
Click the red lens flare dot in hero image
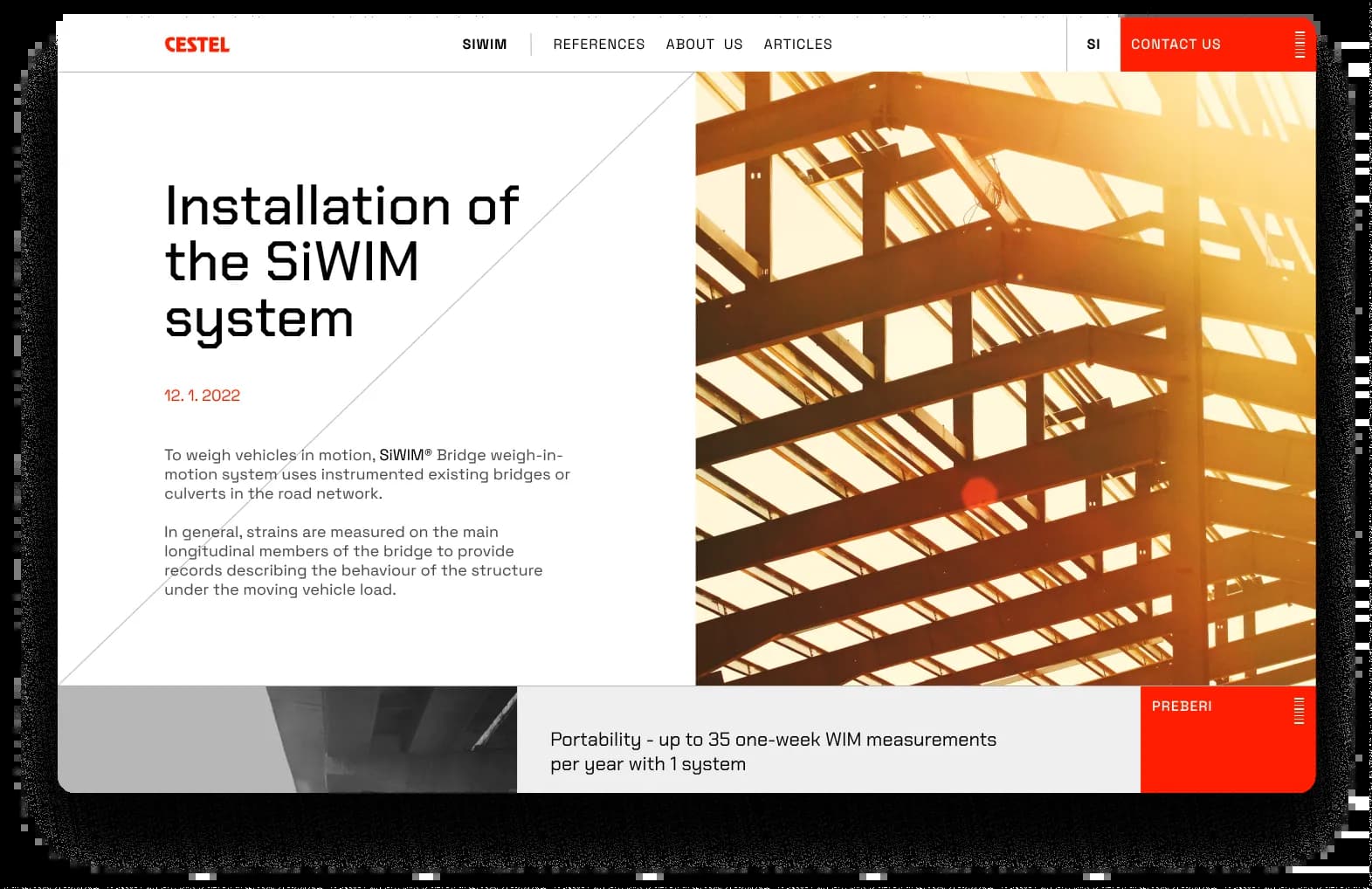click(x=979, y=493)
